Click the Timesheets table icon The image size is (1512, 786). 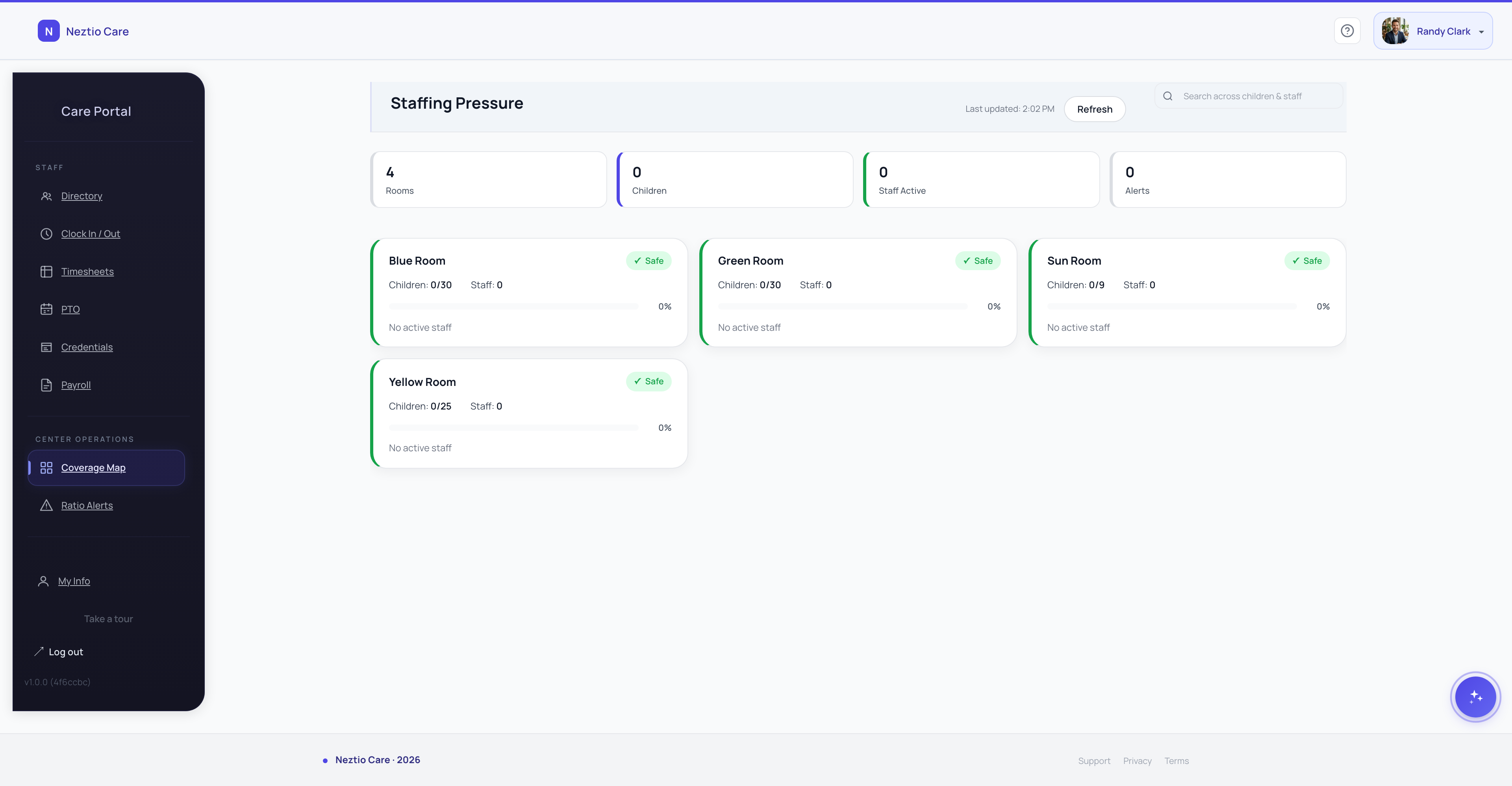click(x=46, y=272)
